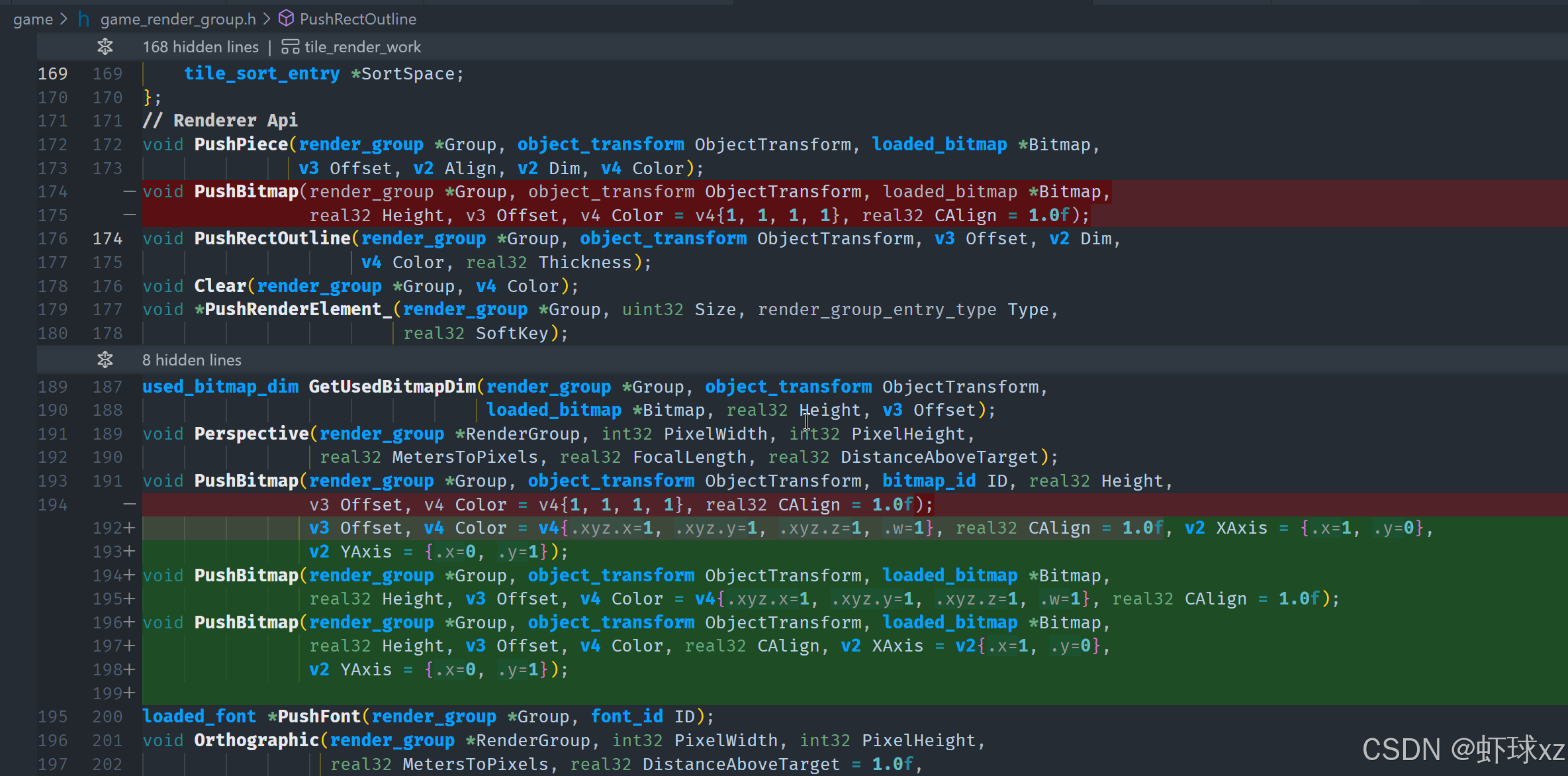Expand the '8 hidden lines' region

click(x=192, y=360)
